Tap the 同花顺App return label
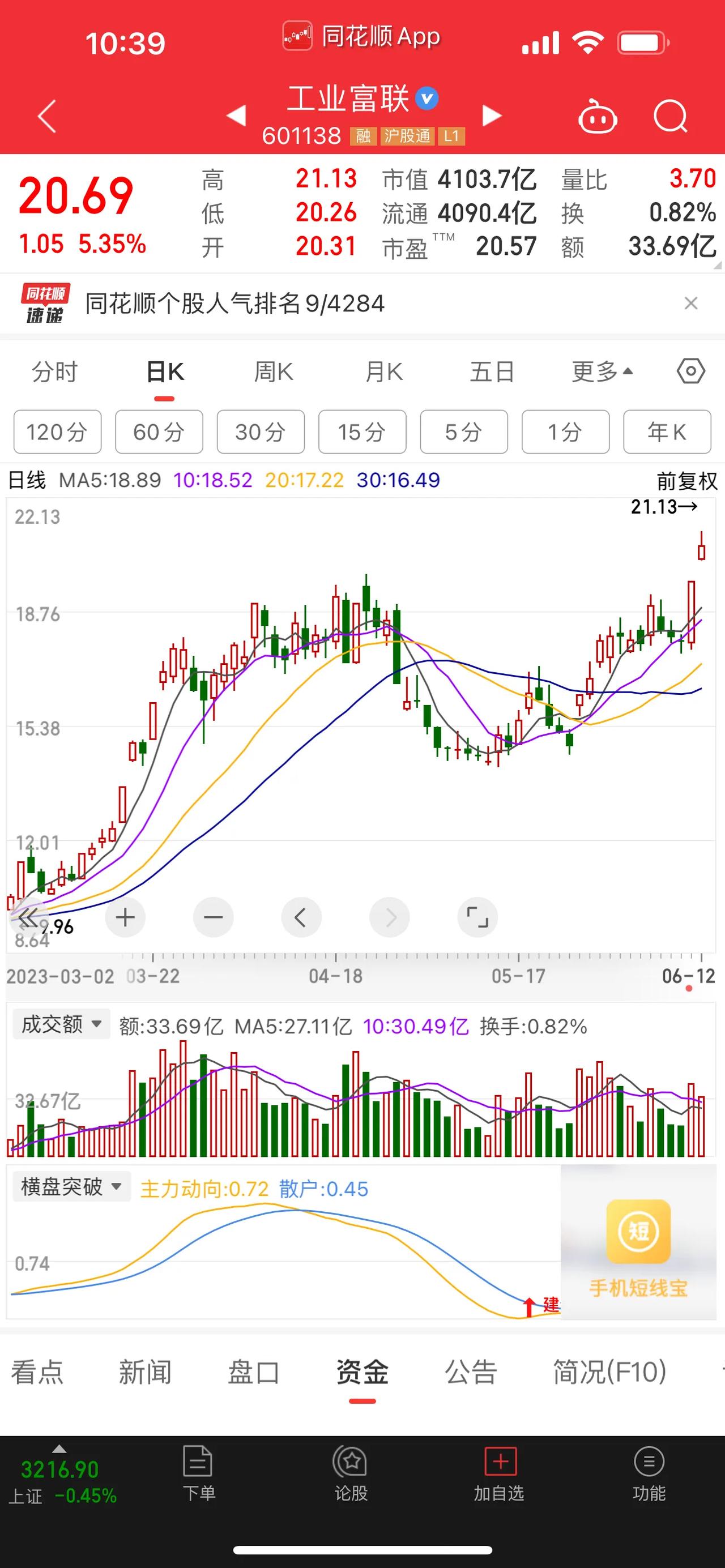Viewport: 725px width, 1568px height. 361,36
